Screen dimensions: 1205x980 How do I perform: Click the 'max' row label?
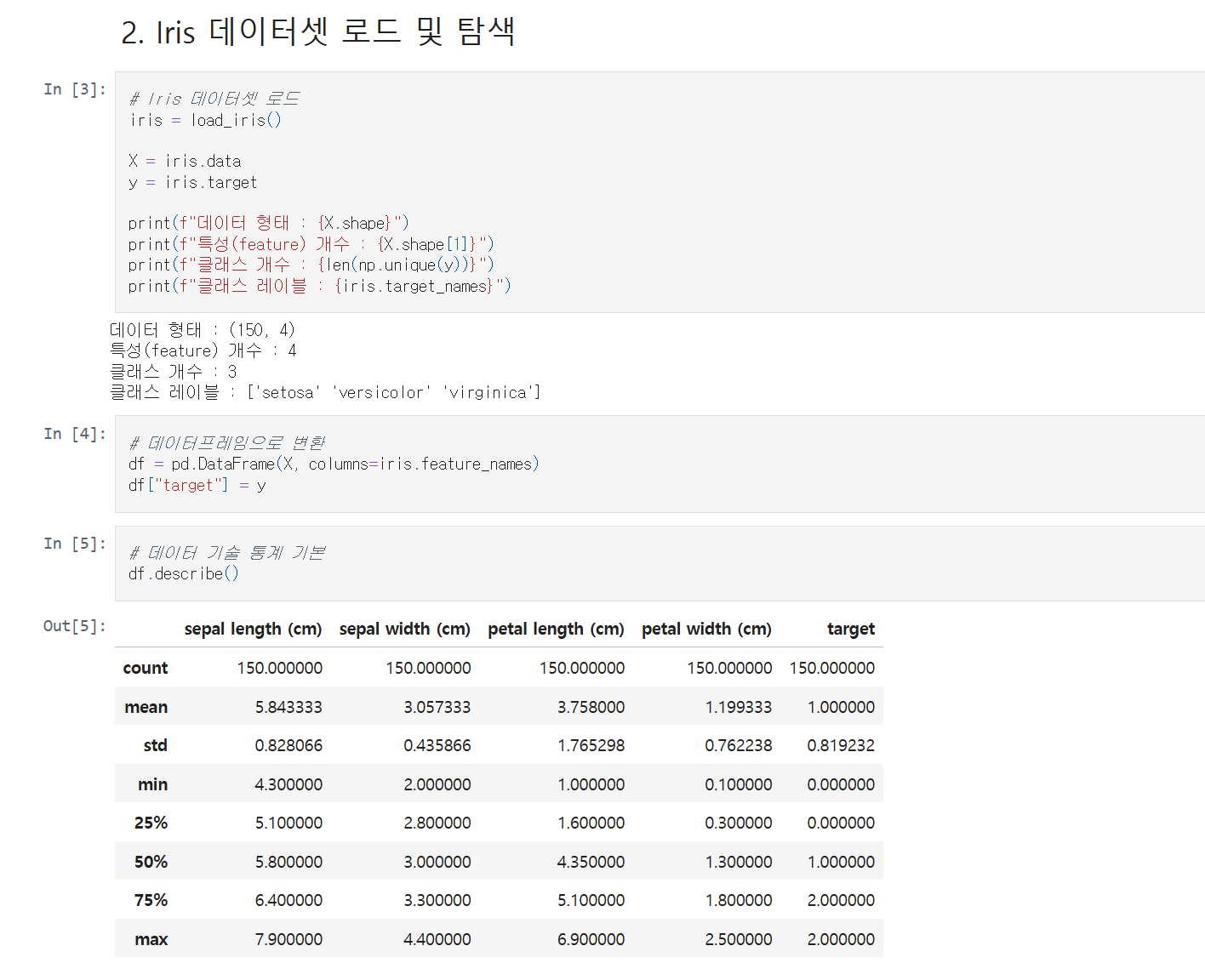tap(151, 939)
